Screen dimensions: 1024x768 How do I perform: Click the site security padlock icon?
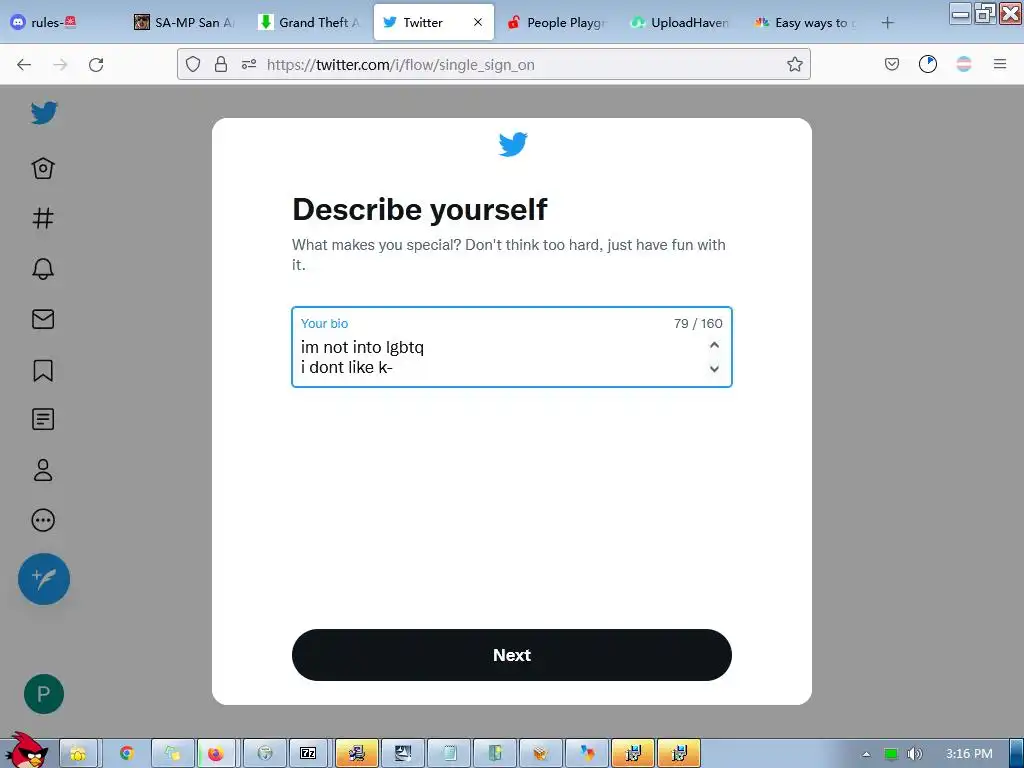(221, 64)
